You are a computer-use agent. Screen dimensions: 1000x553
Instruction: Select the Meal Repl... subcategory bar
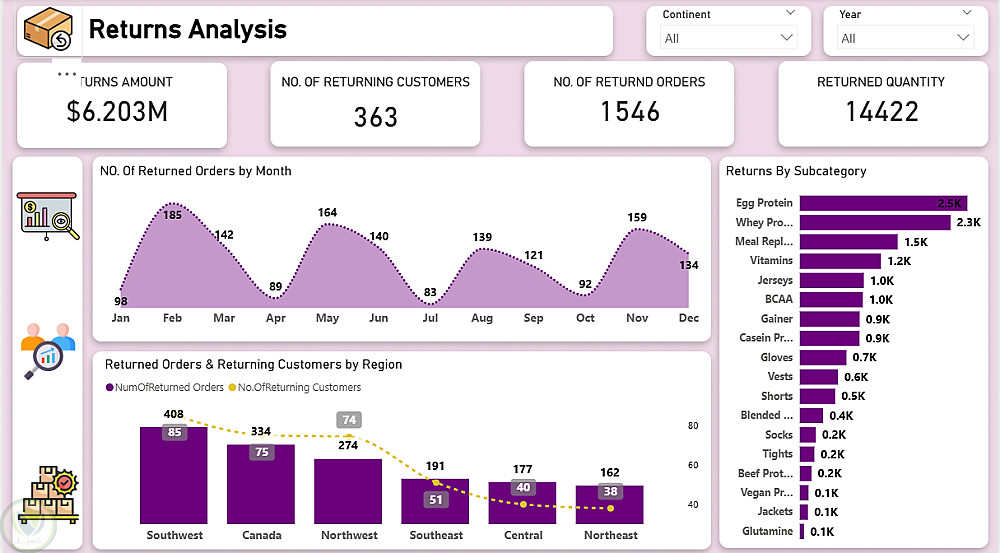coord(849,242)
